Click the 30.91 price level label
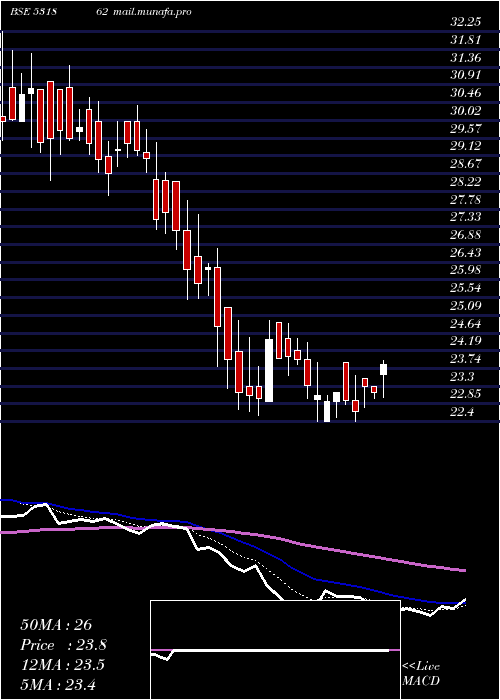This screenshot has height=700, width=500. [x=466, y=75]
